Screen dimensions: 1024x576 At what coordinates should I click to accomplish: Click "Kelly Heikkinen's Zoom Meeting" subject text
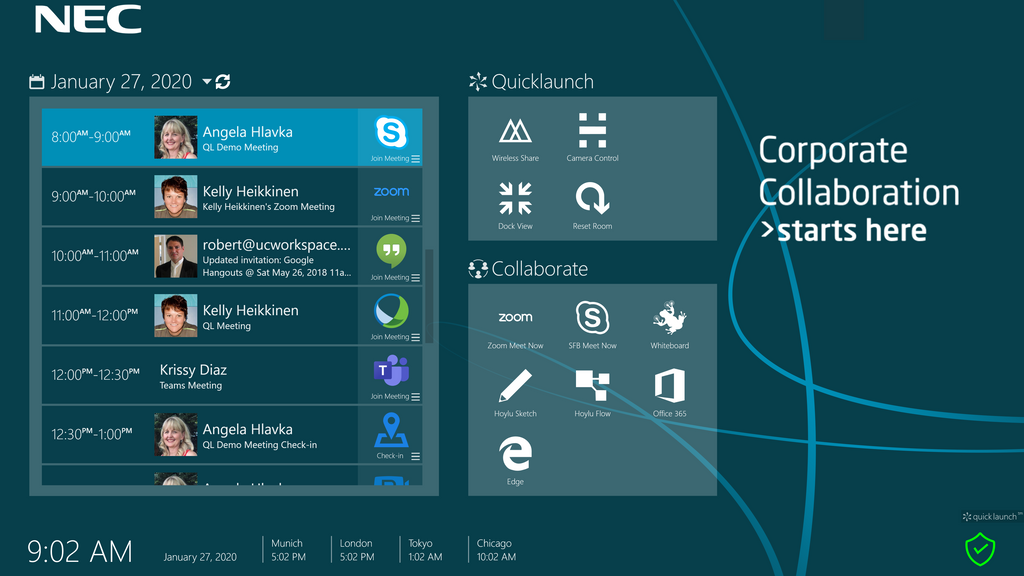pos(268,207)
